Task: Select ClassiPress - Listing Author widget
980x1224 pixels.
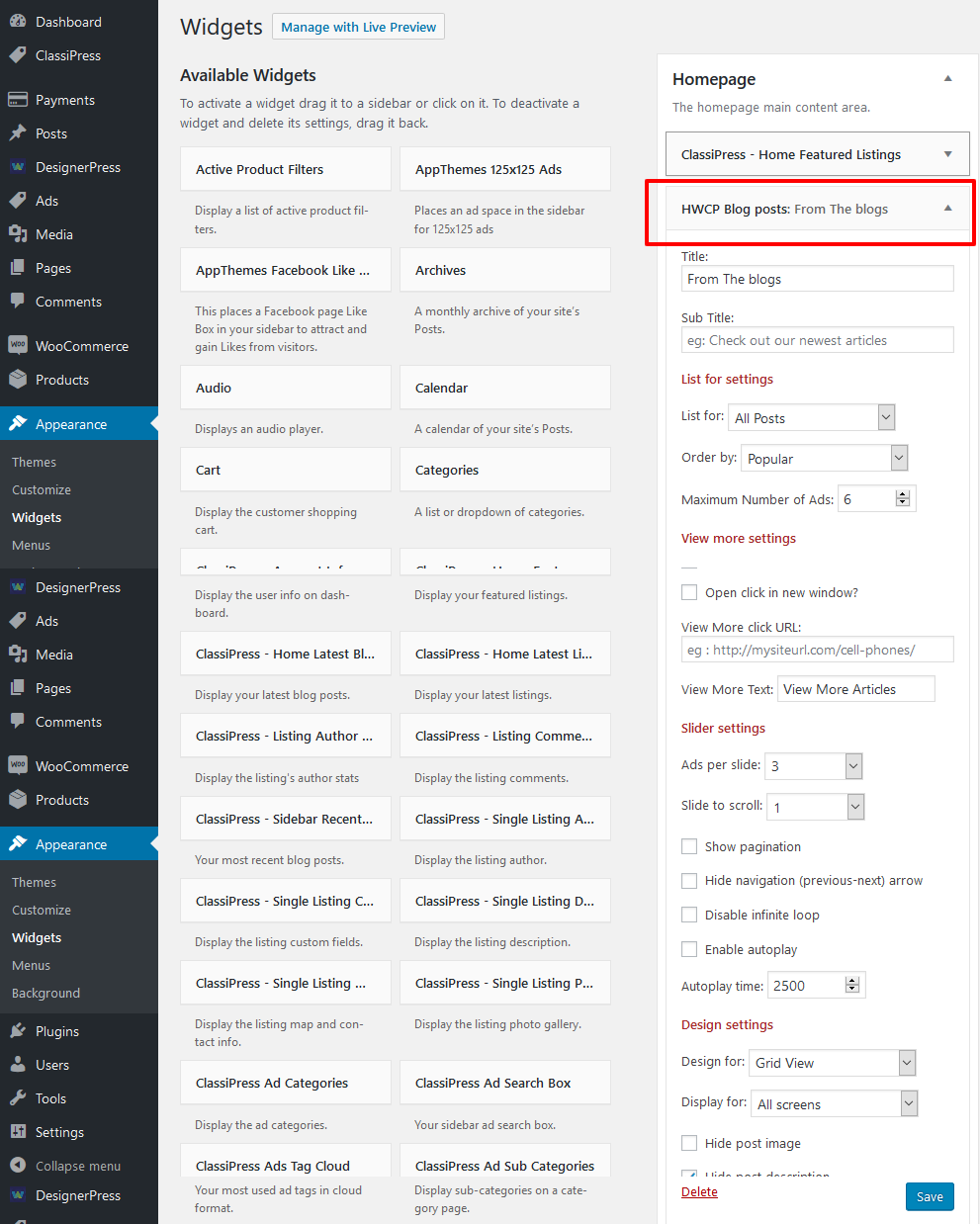Action: tap(286, 736)
